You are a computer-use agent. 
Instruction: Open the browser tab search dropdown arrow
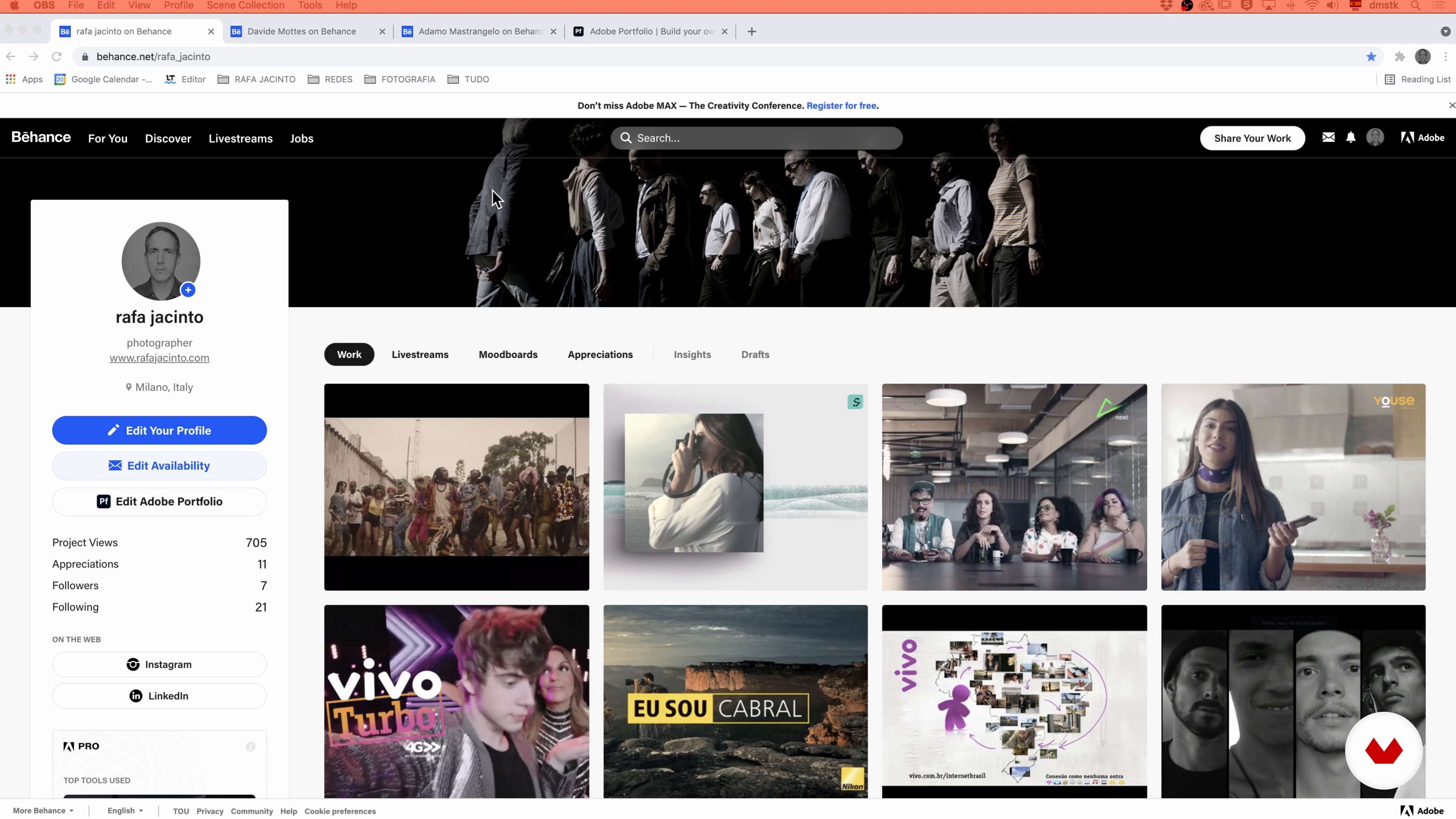[1445, 31]
